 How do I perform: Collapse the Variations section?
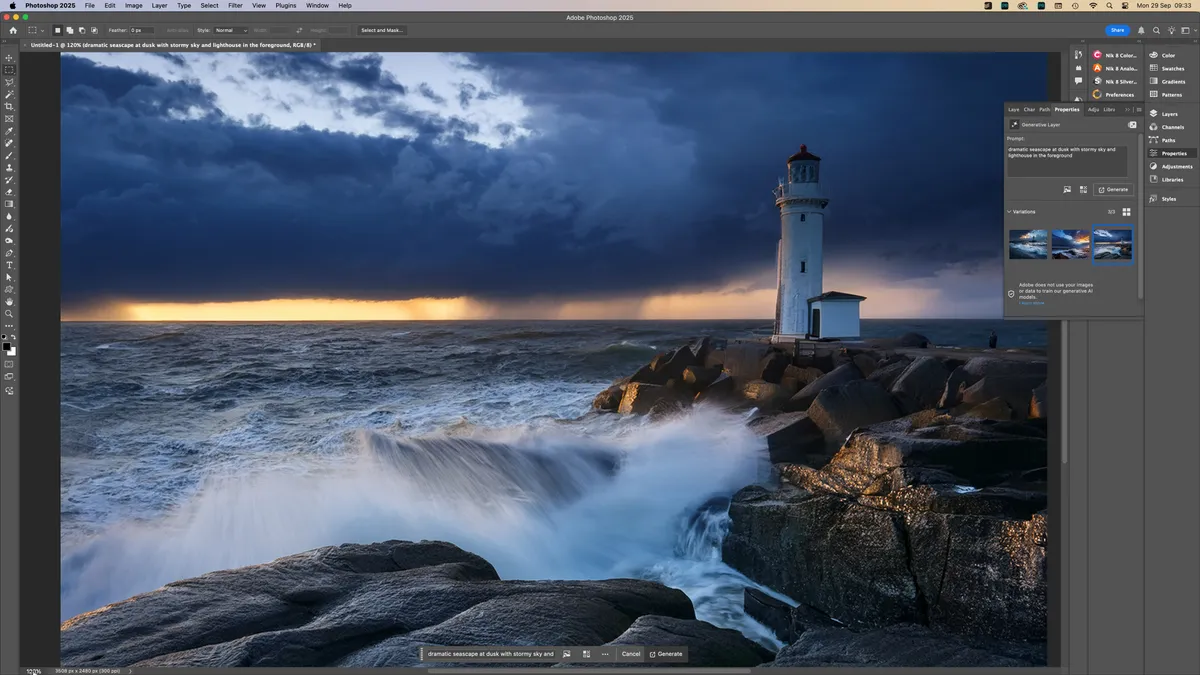pos(1008,211)
